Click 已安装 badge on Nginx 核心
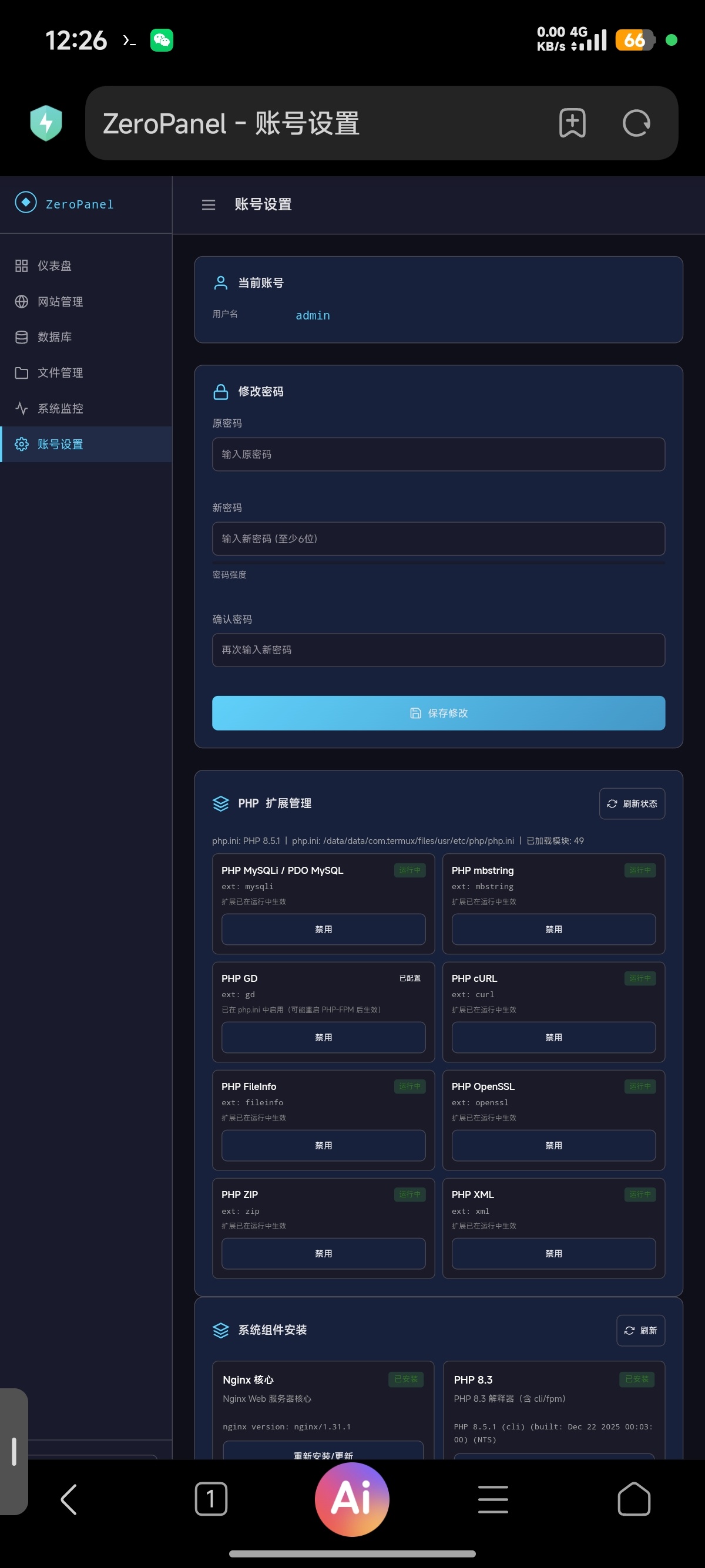 coord(406,1379)
